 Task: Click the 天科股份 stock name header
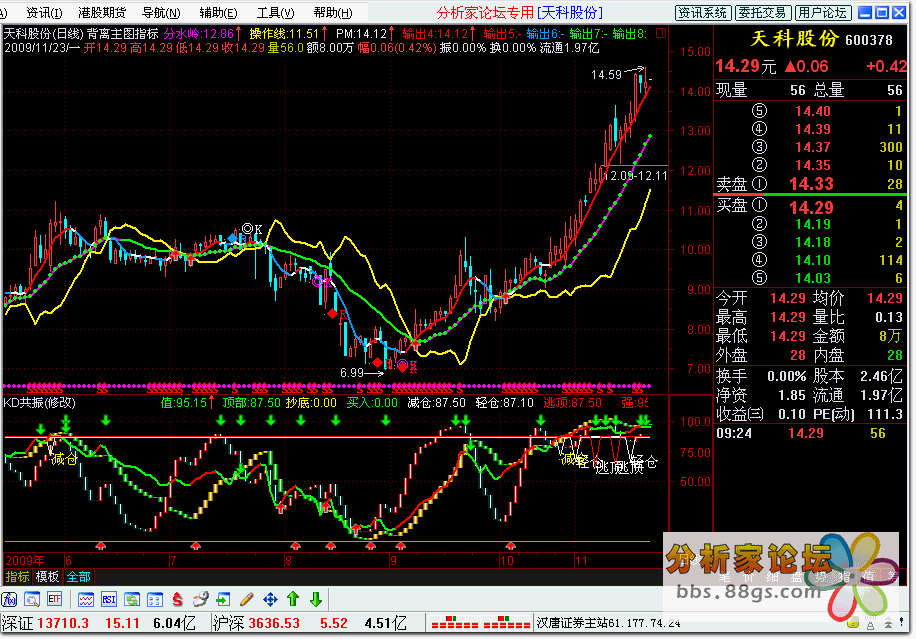pos(794,39)
